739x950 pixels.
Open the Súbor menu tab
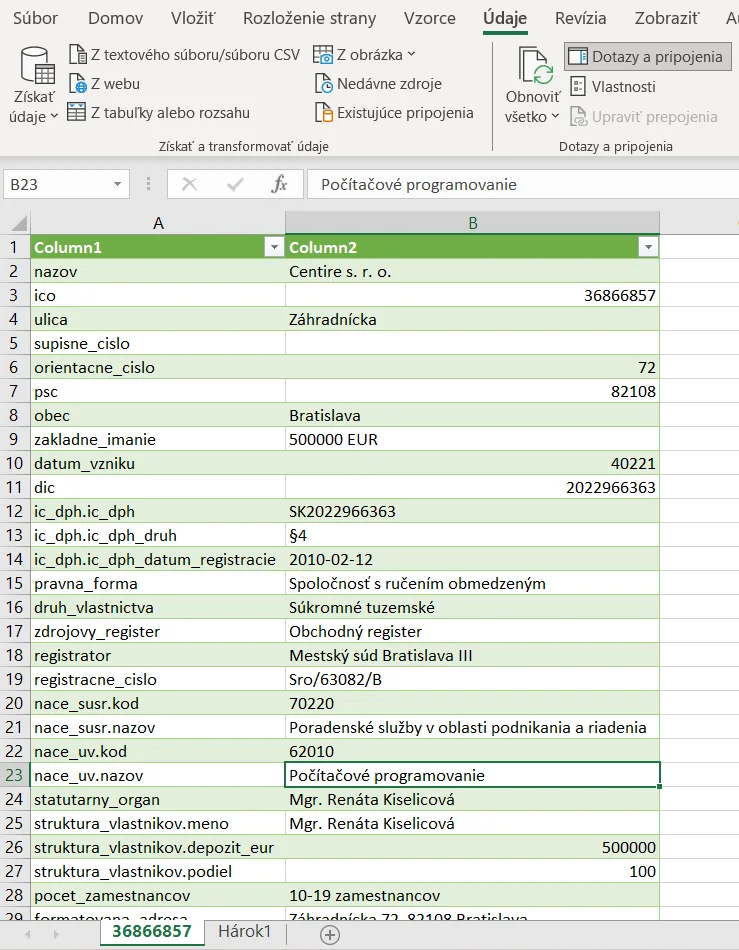coord(36,18)
